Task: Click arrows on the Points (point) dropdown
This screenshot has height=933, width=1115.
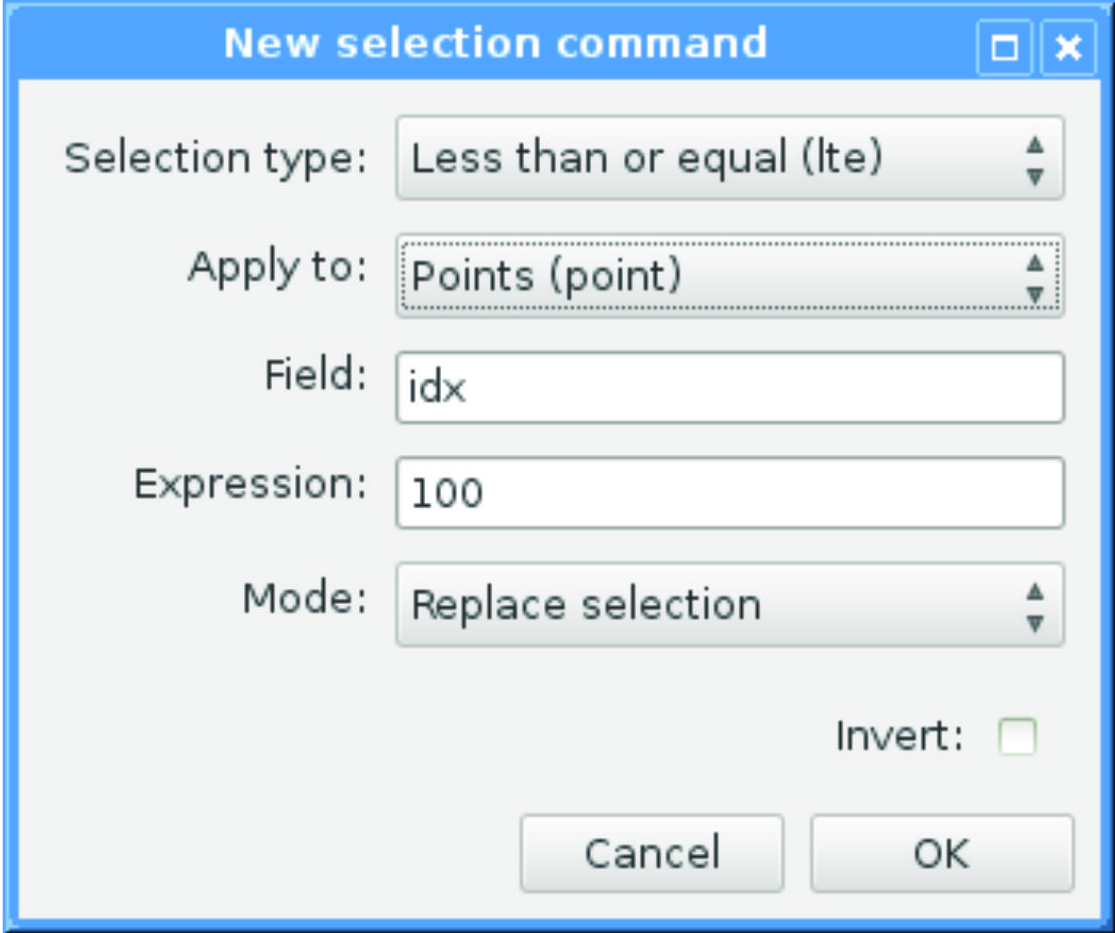Action: pyautogui.click(x=1035, y=277)
